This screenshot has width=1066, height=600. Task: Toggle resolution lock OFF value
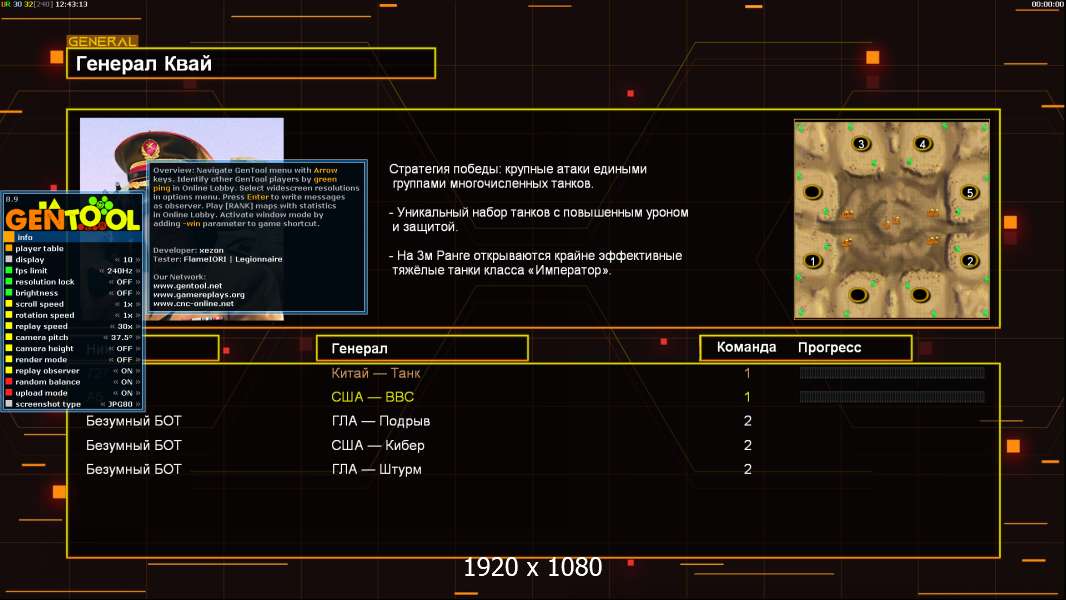pos(124,281)
